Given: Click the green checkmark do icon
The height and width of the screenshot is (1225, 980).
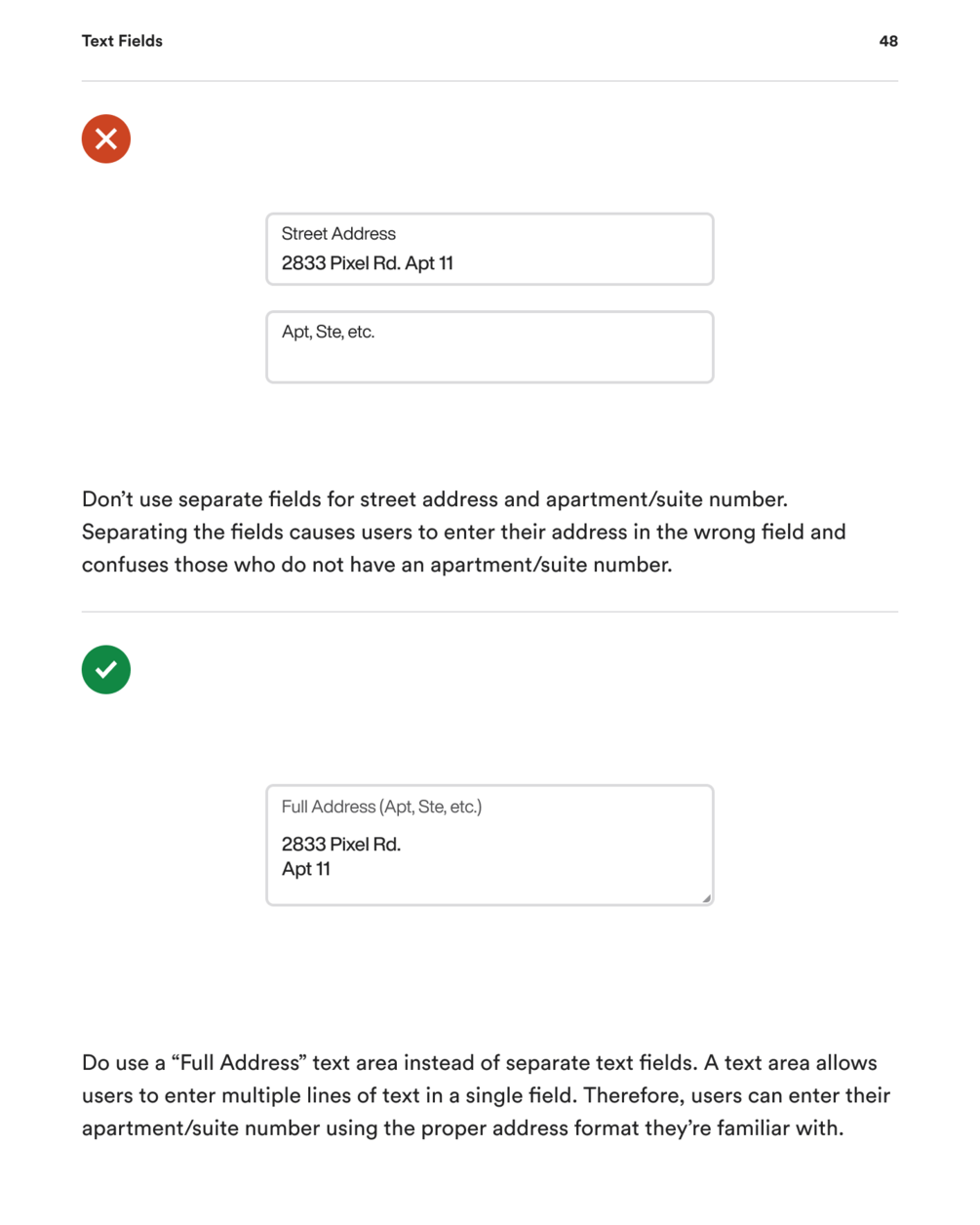Looking at the screenshot, I should [x=106, y=670].
